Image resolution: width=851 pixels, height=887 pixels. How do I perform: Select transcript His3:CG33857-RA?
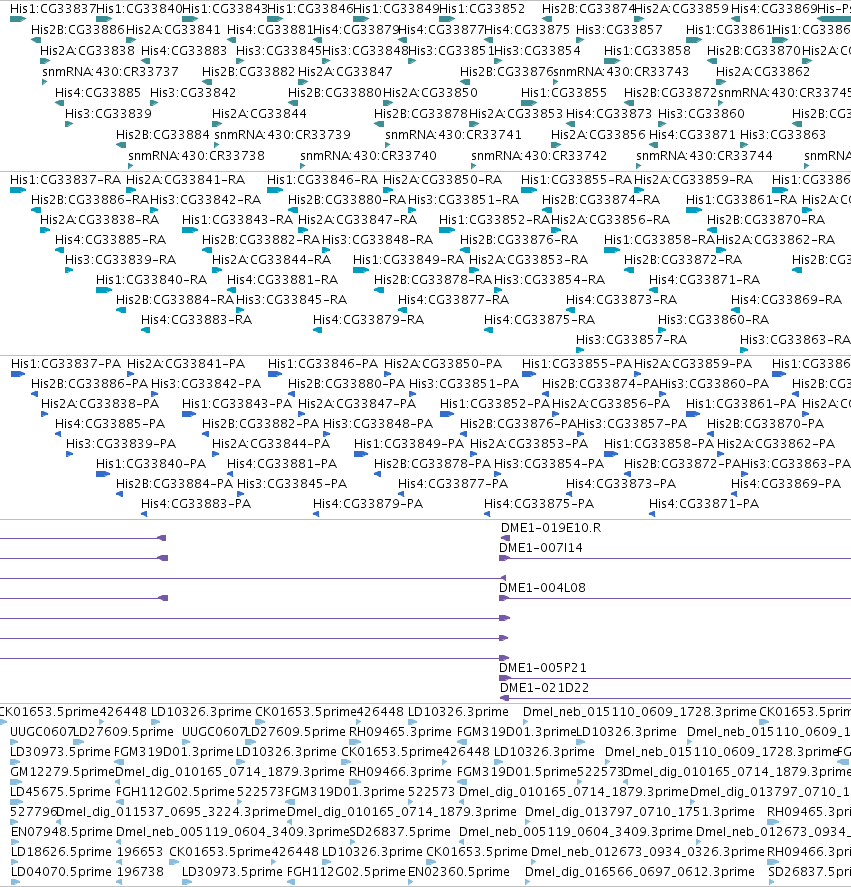[631, 339]
